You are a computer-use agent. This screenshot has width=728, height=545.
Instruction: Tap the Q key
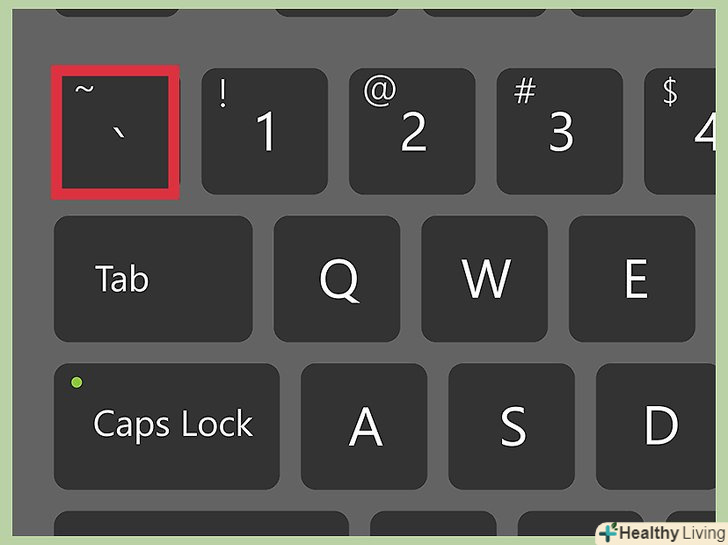337,279
